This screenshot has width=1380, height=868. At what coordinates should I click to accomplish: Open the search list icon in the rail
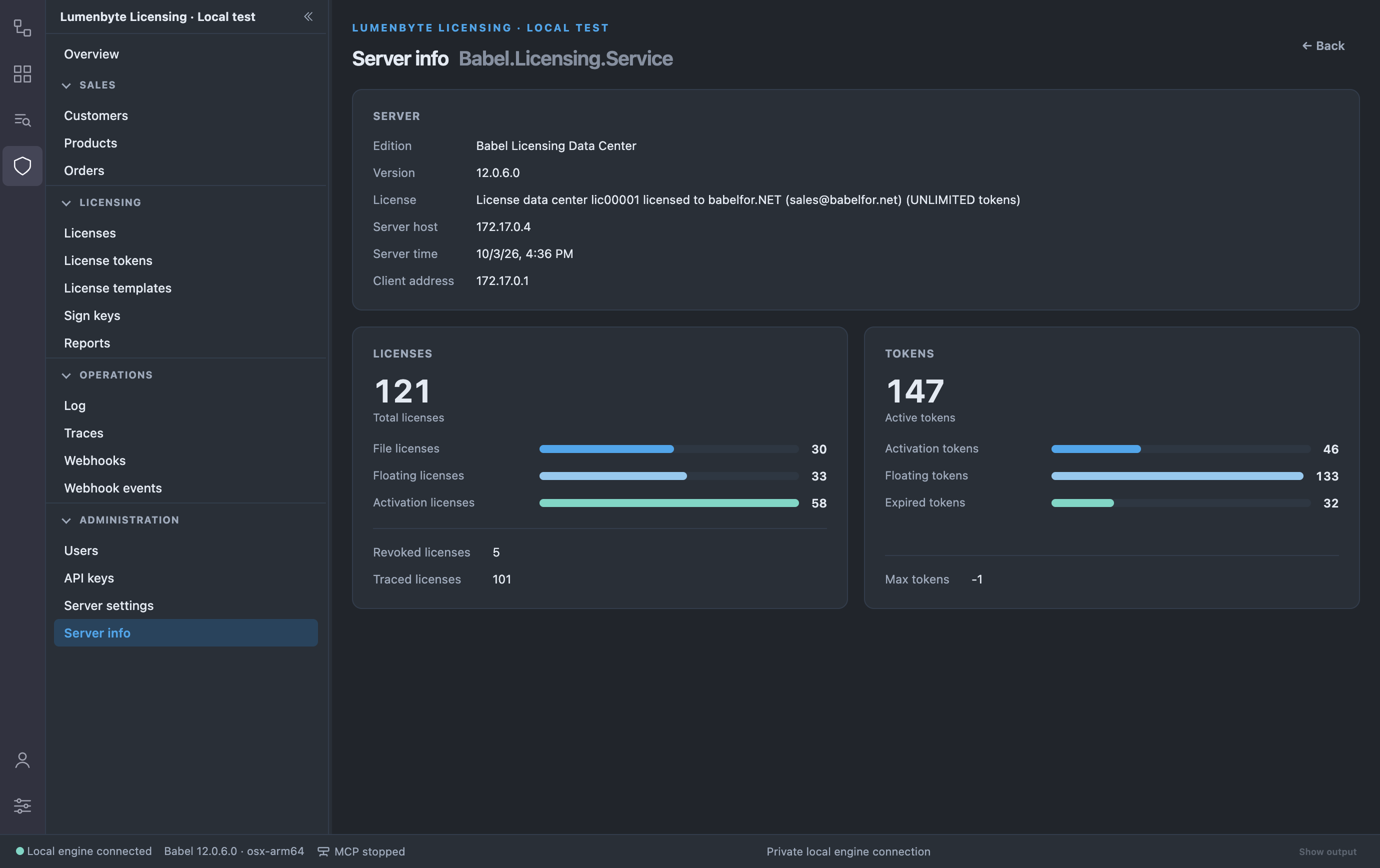click(x=22, y=119)
